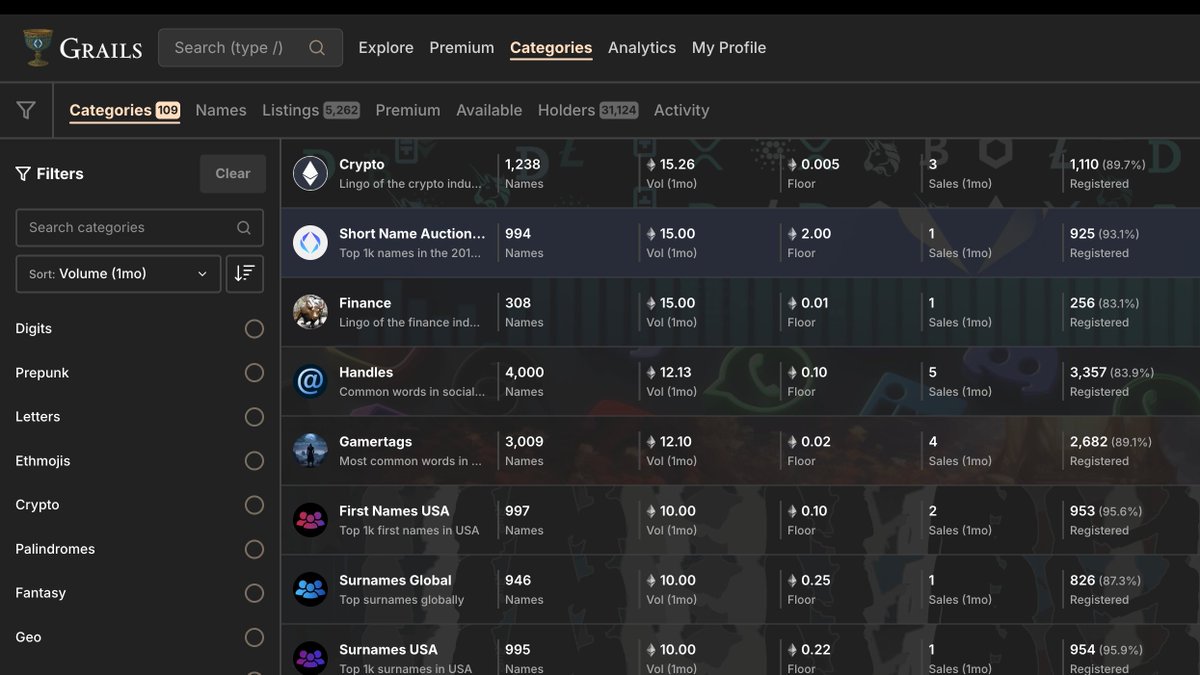Viewport: 1200px width, 675px height.
Task: Select the Letters filter radio
Action: pos(254,417)
